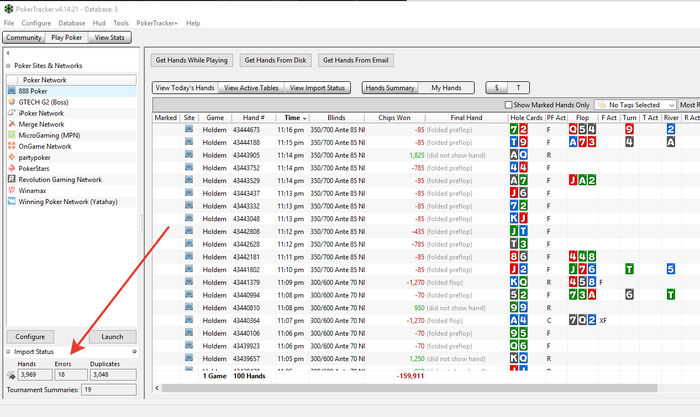Select View Active Tables tab
Screen dimensions: 700x417
pyautogui.click(x=251, y=88)
